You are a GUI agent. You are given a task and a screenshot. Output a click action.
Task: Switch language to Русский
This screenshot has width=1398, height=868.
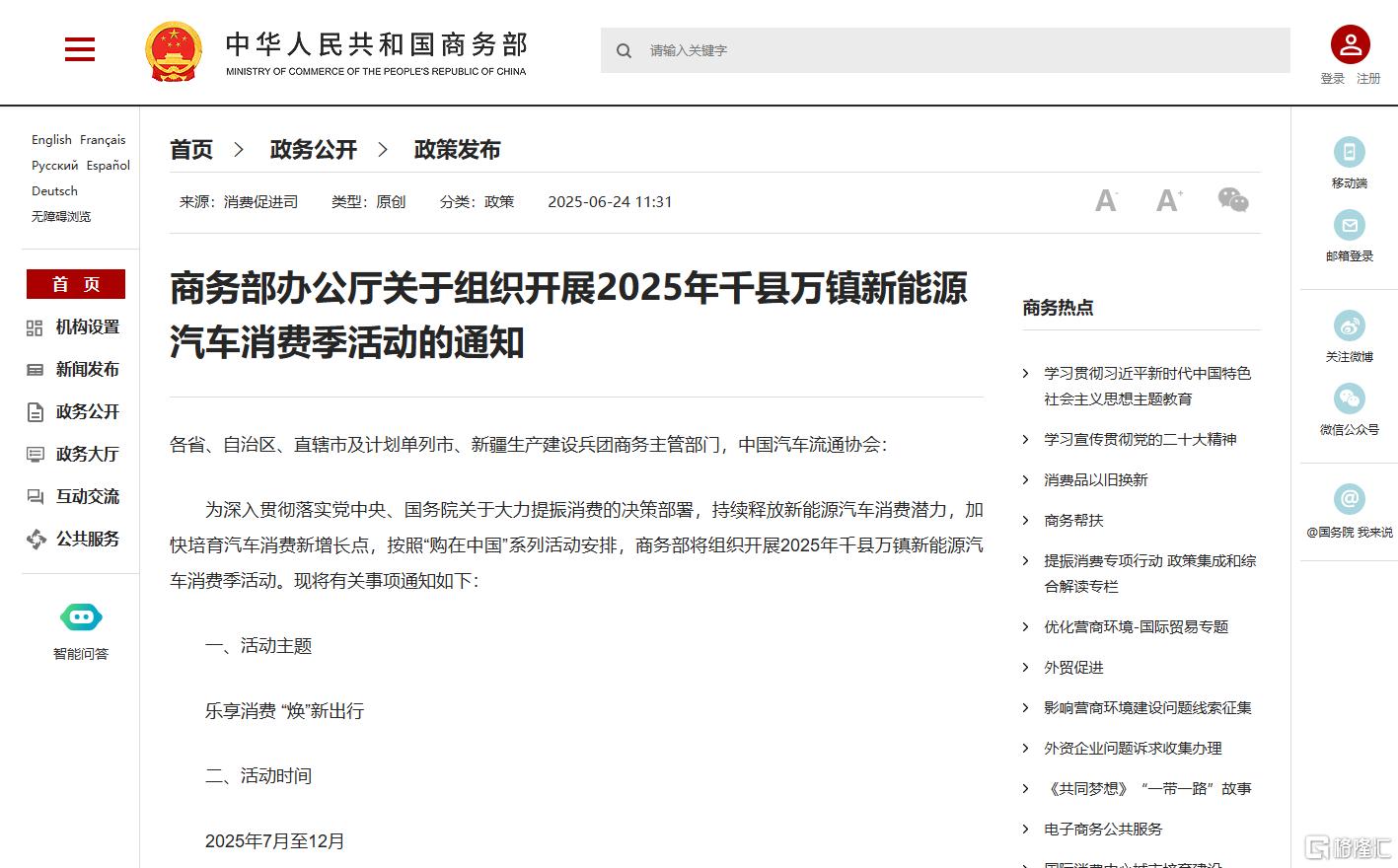(x=54, y=166)
